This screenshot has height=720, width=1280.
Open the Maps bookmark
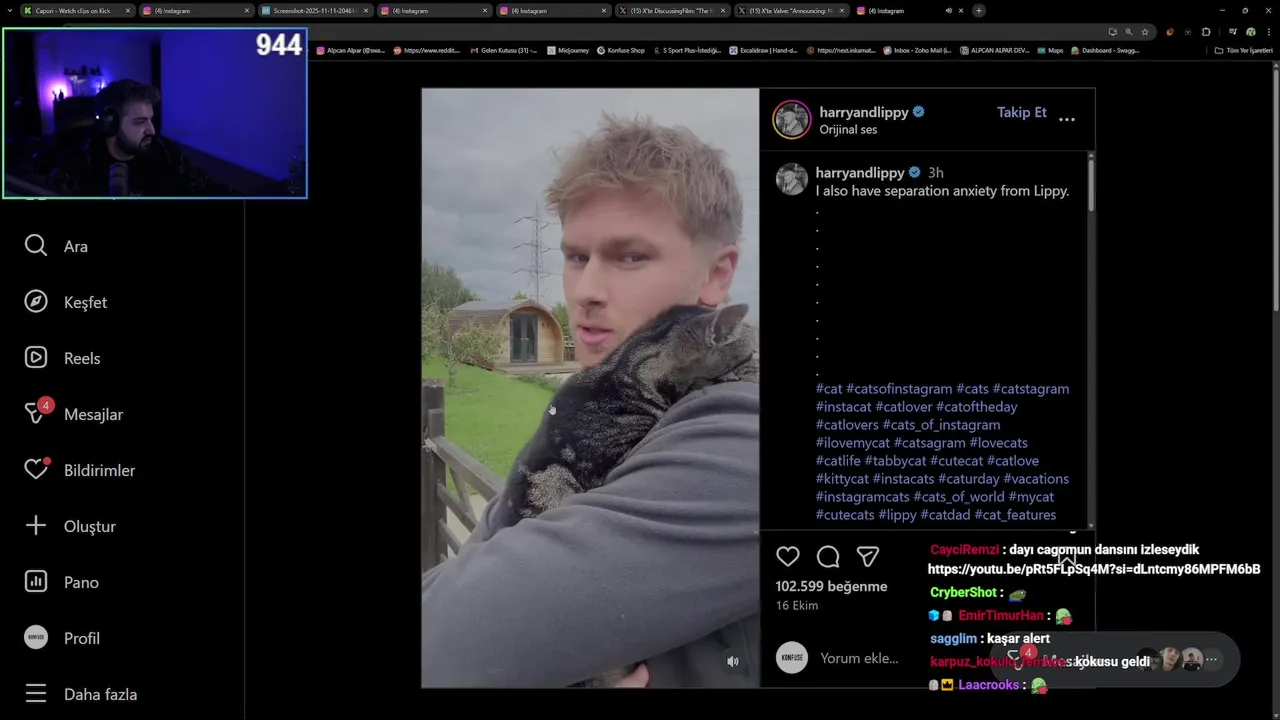pyautogui.click(x=1050, y=50)
